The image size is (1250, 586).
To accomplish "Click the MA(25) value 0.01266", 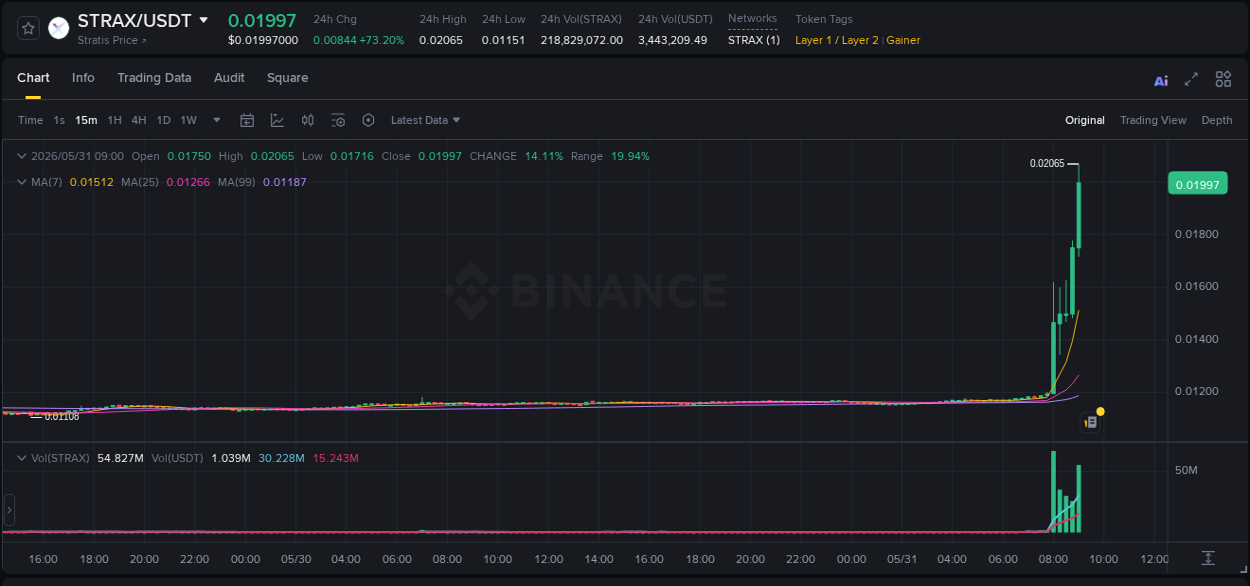I will (x=187, y=182).
